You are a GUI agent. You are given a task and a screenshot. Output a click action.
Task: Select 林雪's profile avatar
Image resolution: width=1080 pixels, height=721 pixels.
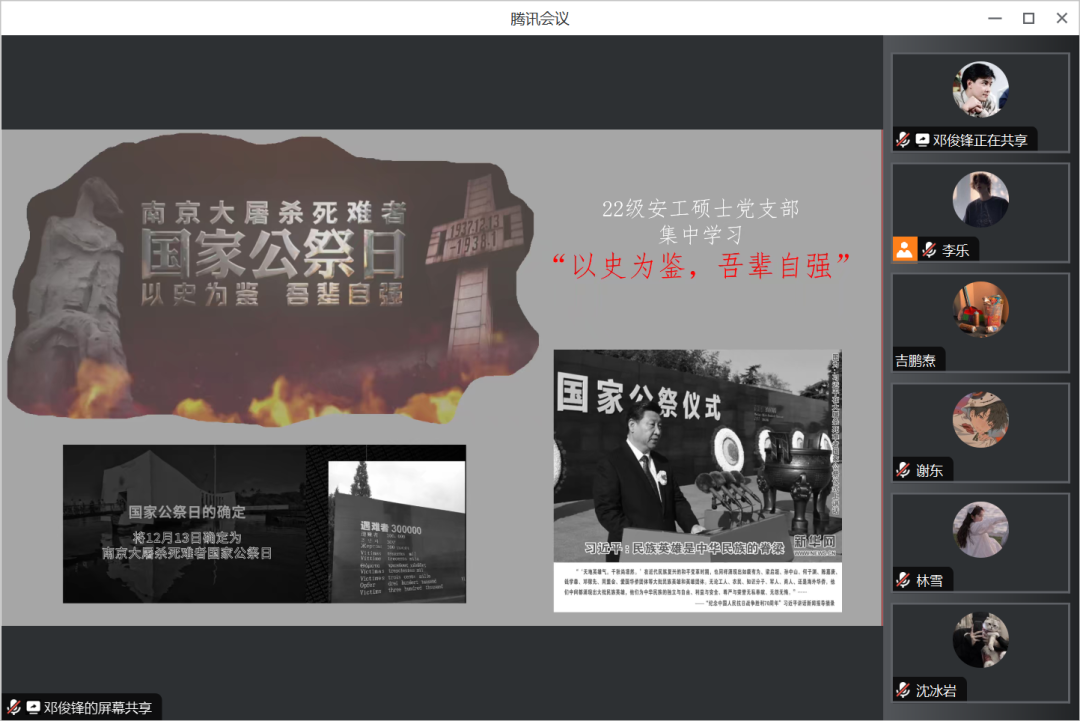coord(980,529)
